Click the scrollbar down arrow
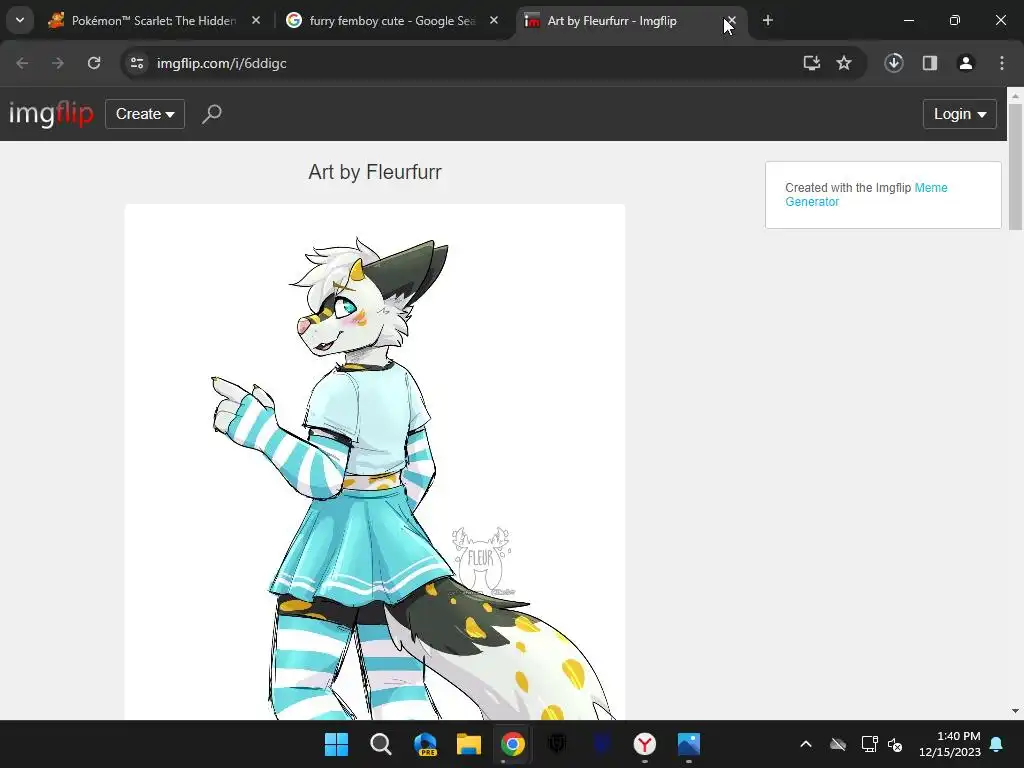The image size is (1024, 768). point(1015,711)
